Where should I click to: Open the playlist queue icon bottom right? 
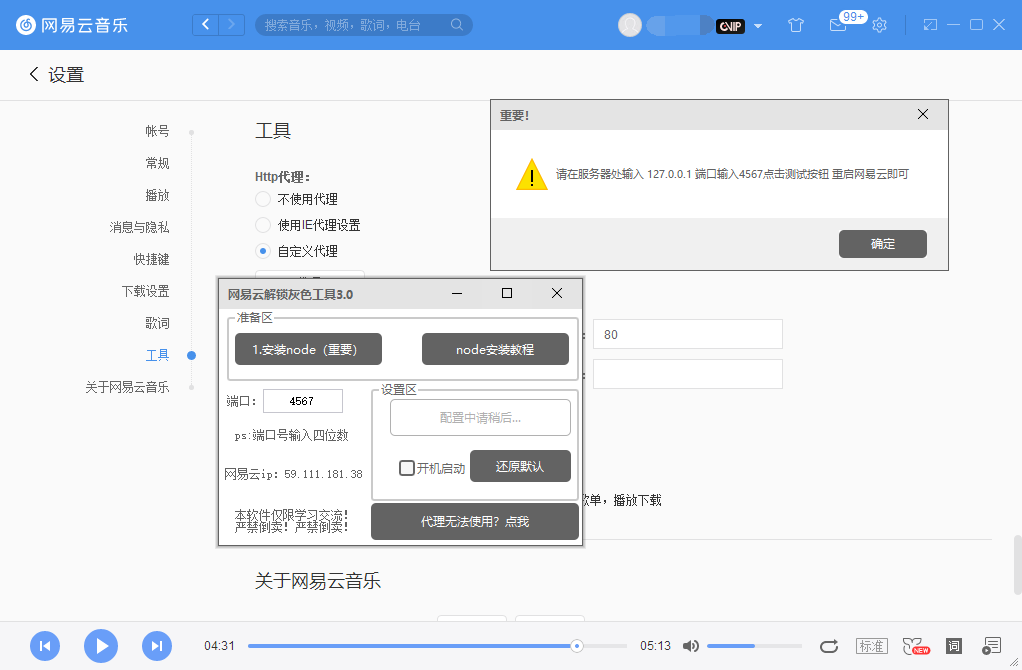(991, 646)
